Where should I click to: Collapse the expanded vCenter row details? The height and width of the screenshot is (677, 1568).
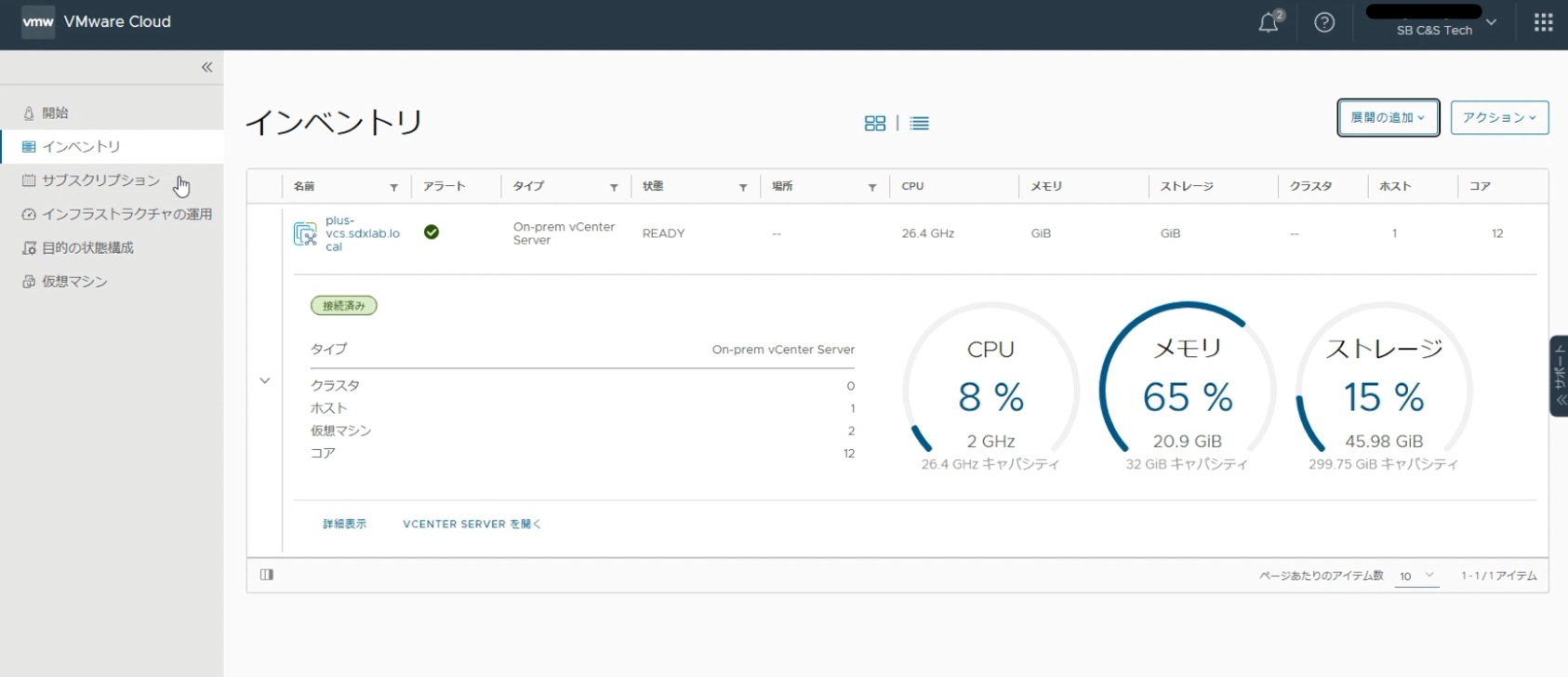point(265,380)
